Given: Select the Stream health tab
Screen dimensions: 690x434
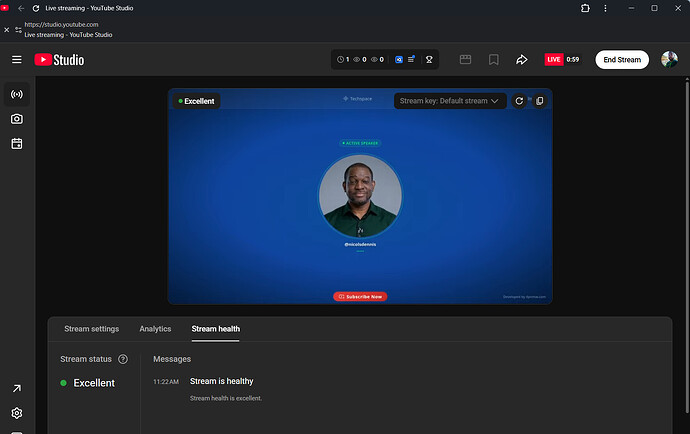Looking at the screenshot, I should tap(216, 329).
